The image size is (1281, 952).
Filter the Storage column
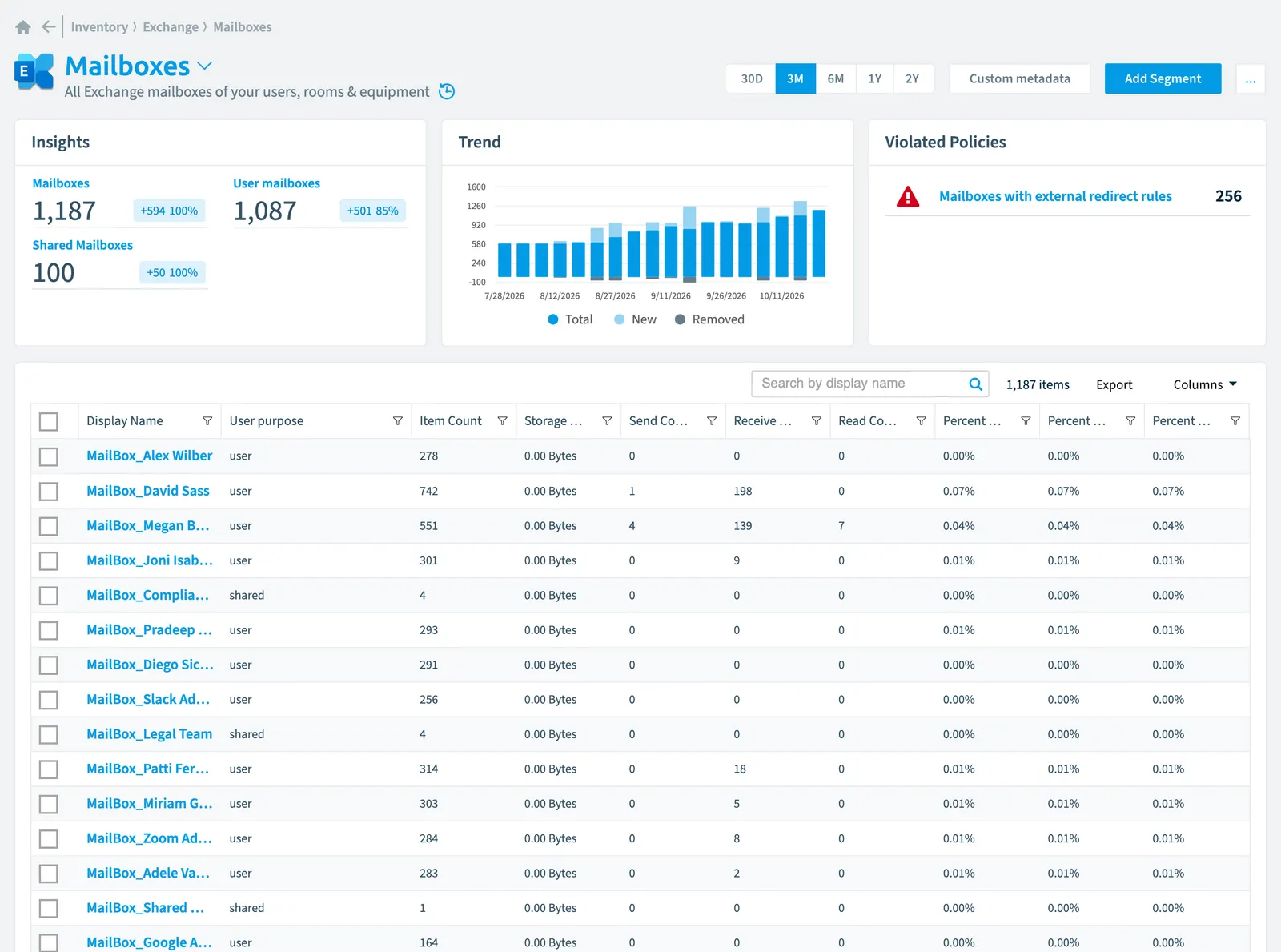pos(607,421)
